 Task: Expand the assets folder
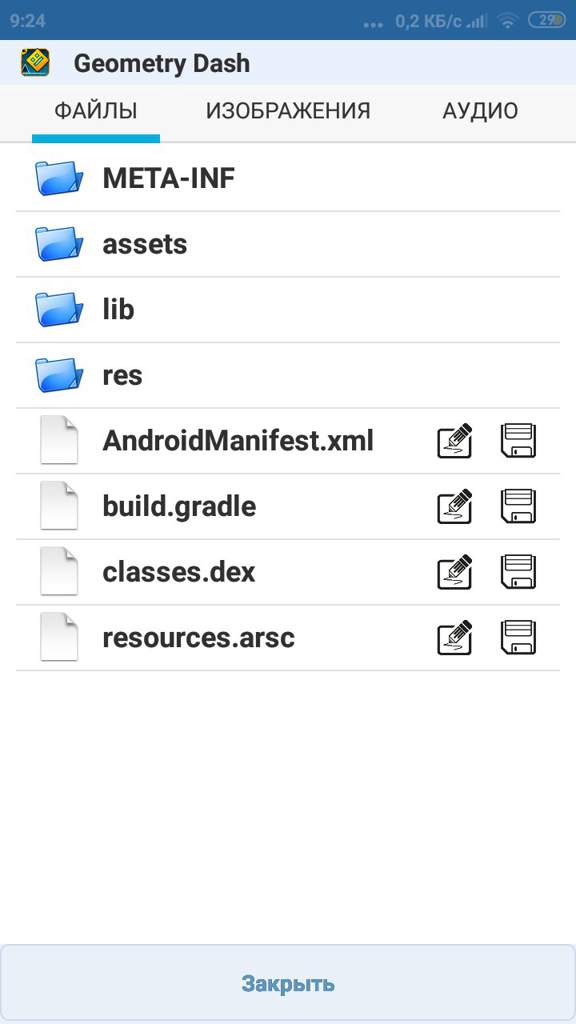coord(288,244)
